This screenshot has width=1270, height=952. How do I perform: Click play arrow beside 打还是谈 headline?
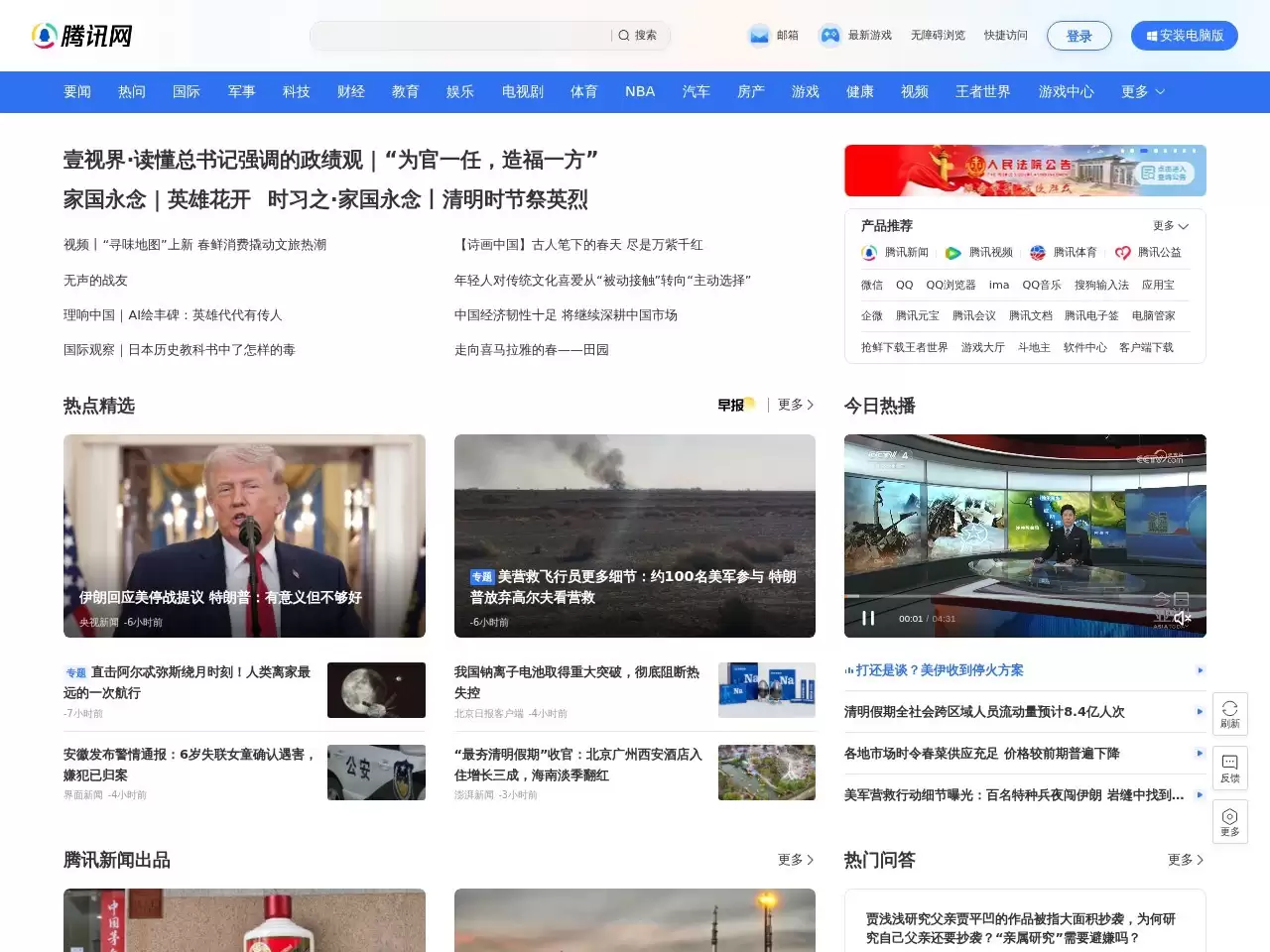pos(1200,670)
